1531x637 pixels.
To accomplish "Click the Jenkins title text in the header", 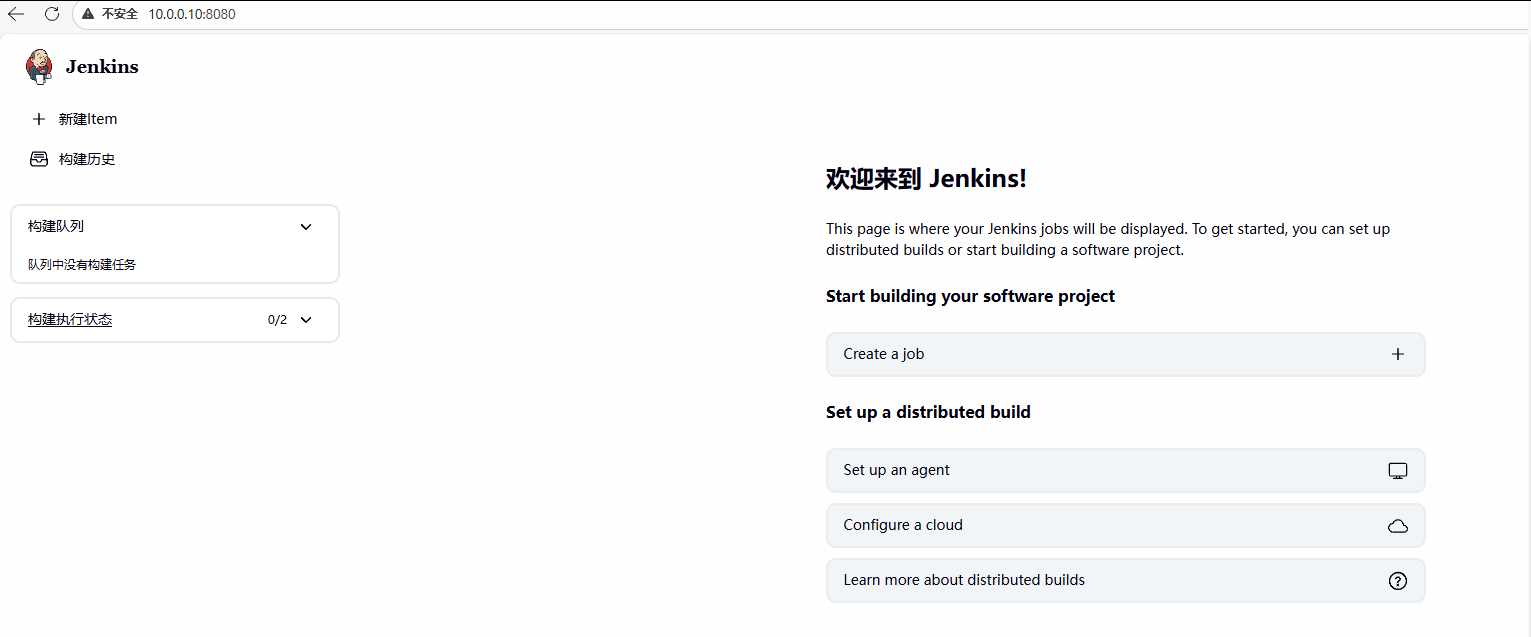I will [102, 67].
